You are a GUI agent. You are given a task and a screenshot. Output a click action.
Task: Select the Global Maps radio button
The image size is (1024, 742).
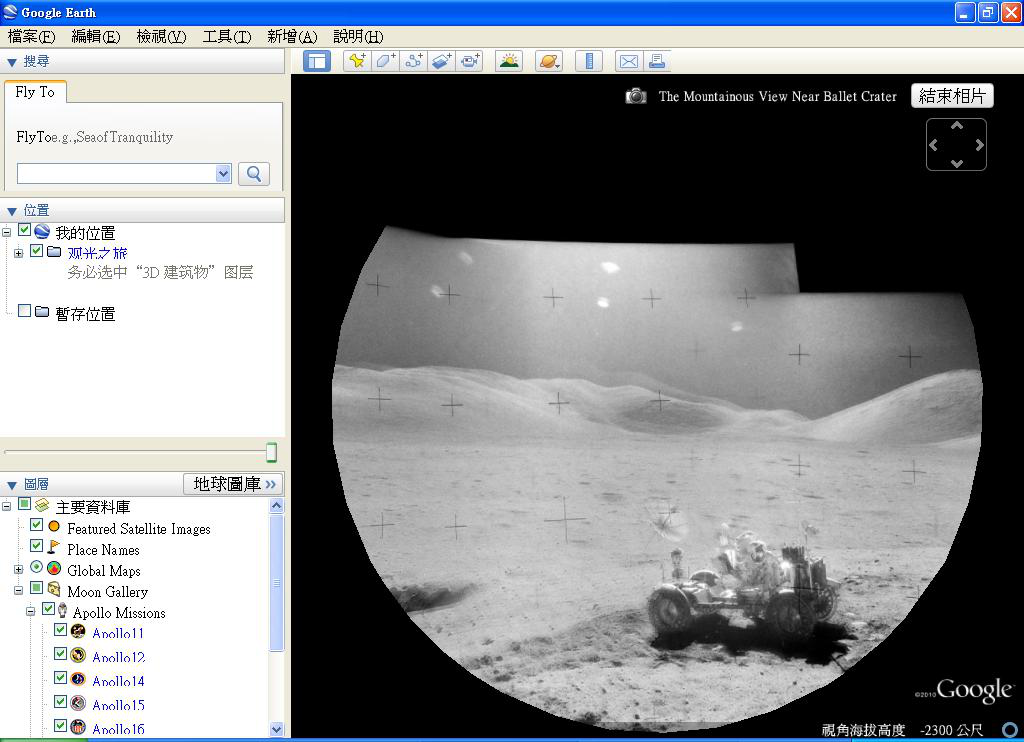(x=37, y=567)
